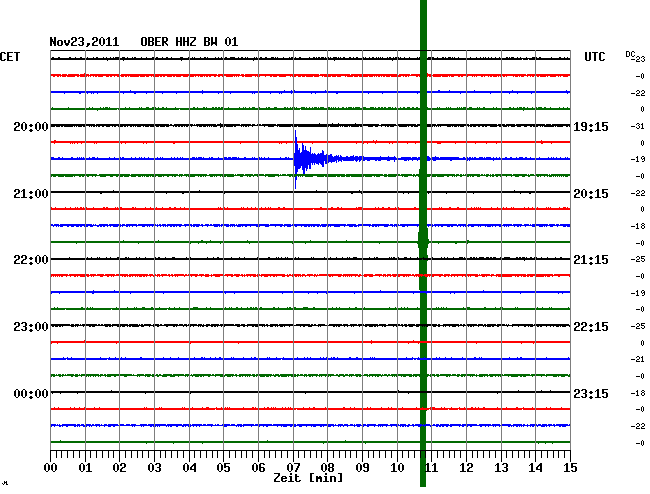Click the 23:15 UTC time label
The height and width of the screenshot is (494, 650).
(591, 393)
